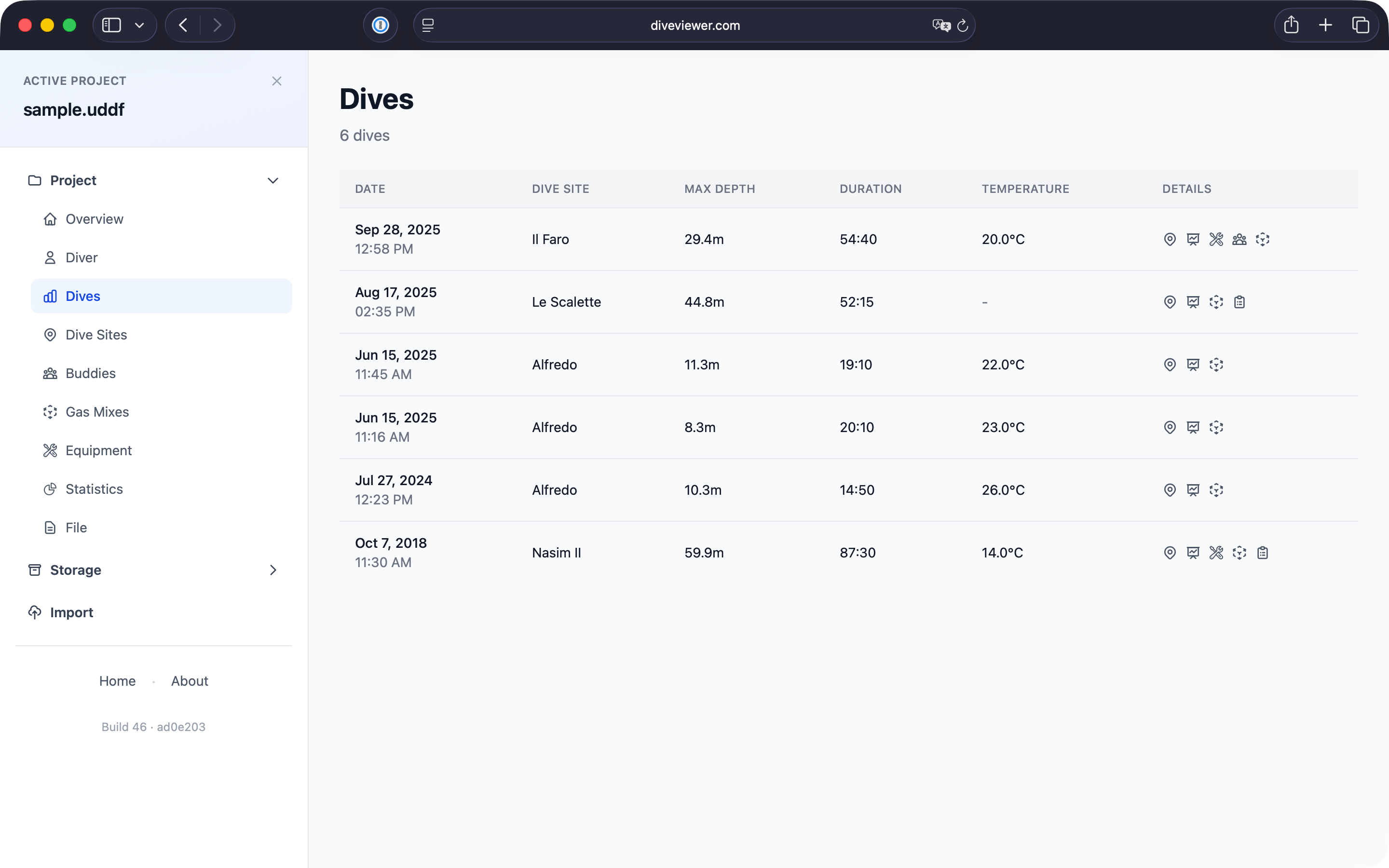Open the Dive Sites panel
Image resolution: width=1389 pixels, height=868 pixels.
(96, 335)
